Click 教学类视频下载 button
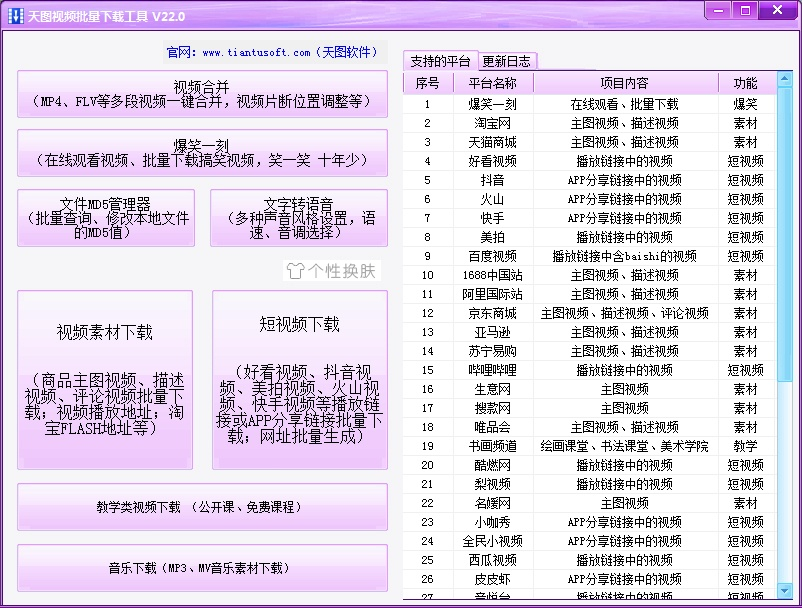This screenshot has width=802, height=608. (203, 507)
